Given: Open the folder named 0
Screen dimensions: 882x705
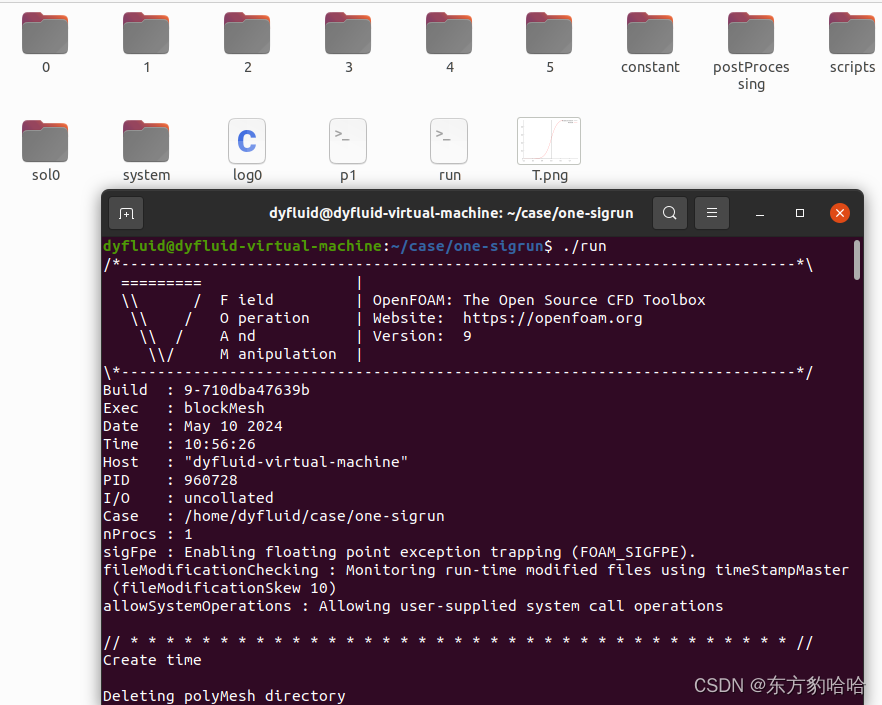Looking at the screenshot, I should (45, 34).
